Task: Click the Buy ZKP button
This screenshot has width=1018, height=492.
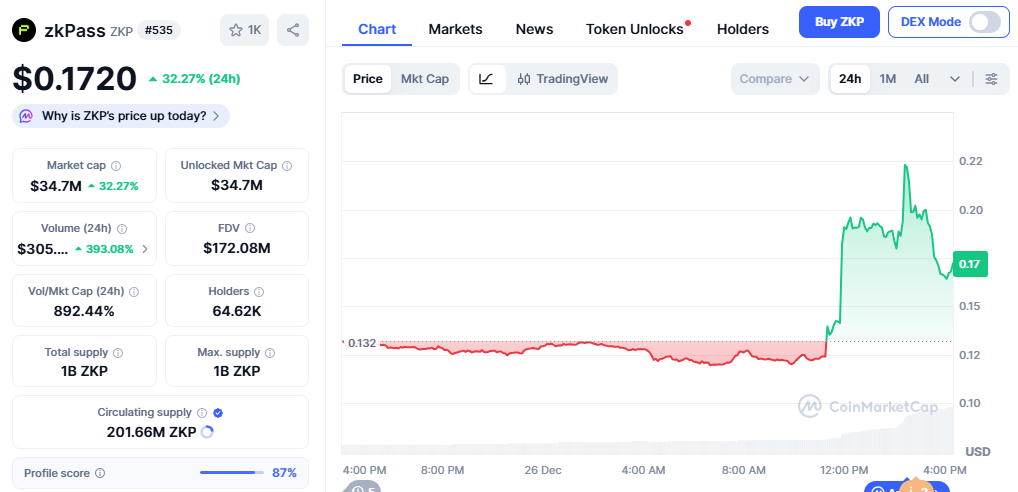Action: coord(839,22)
